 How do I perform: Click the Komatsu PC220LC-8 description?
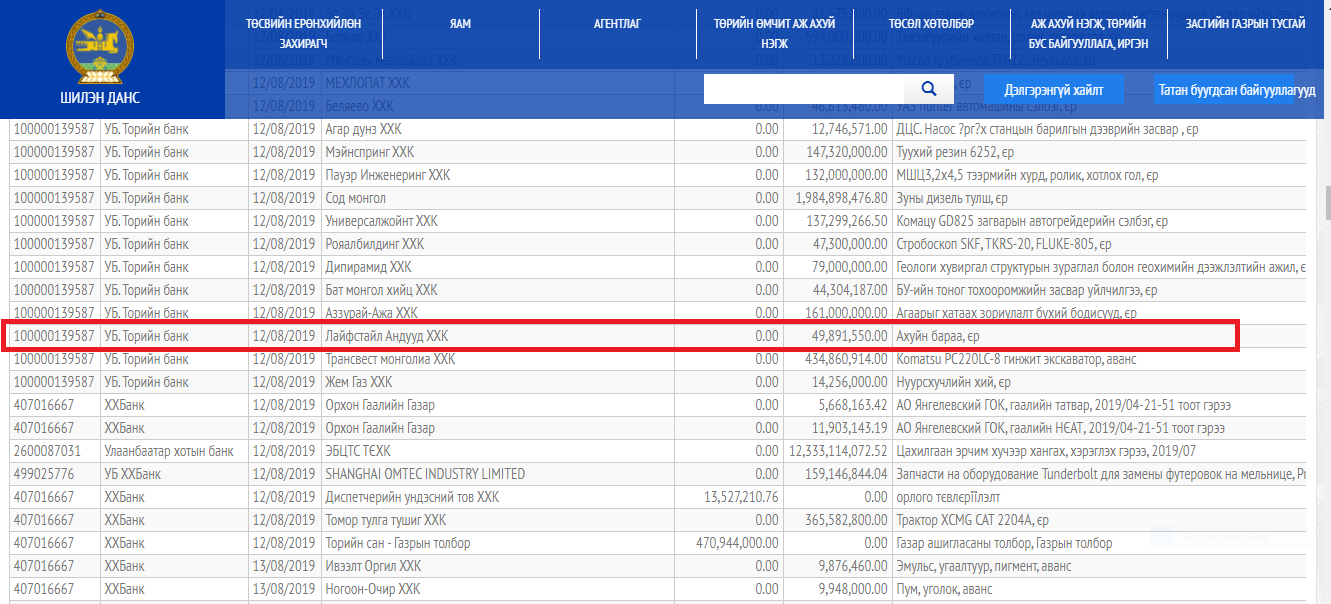[1016, 359]
